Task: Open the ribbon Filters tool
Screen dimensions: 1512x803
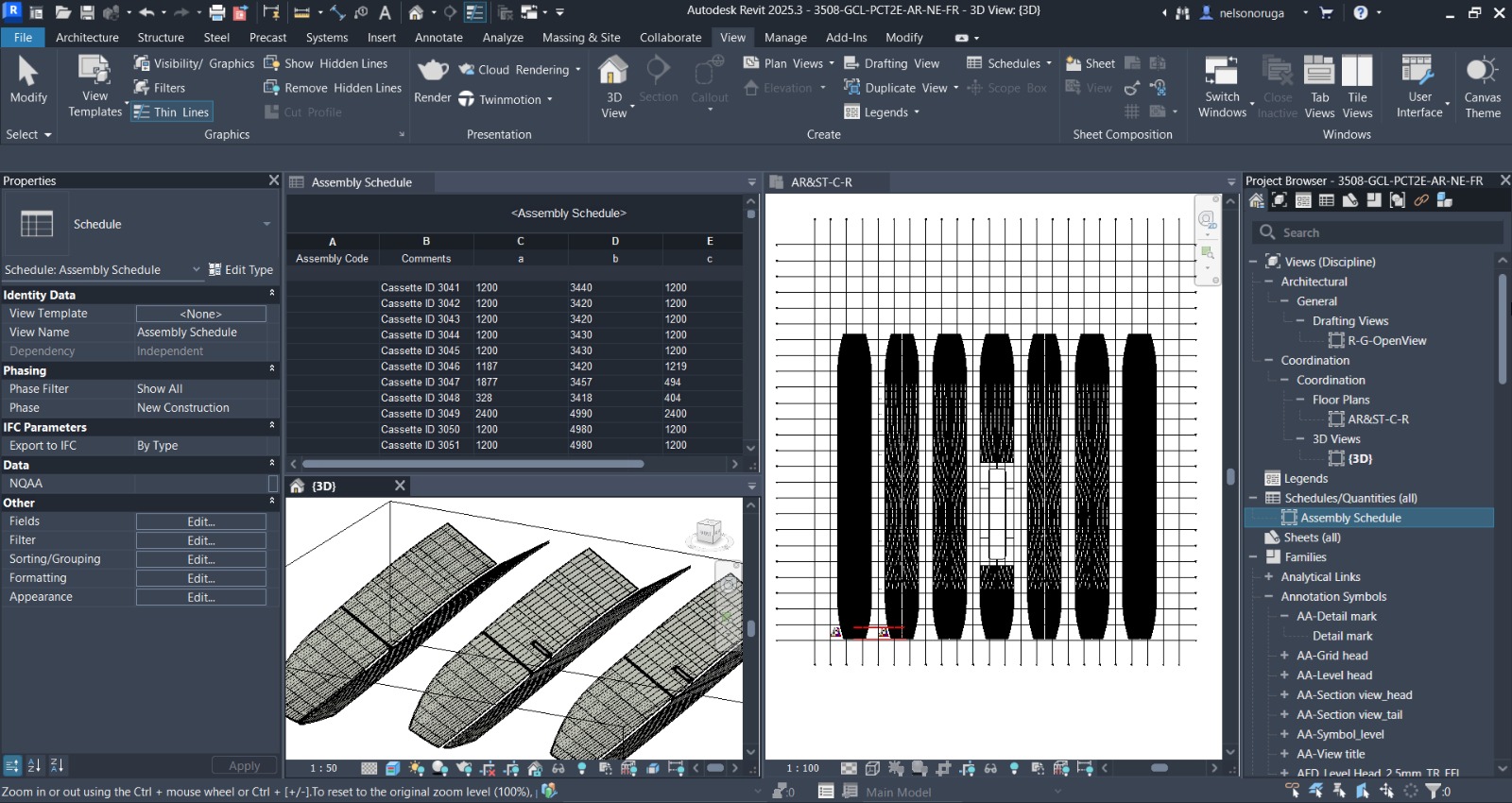Action: pos(160,88)
